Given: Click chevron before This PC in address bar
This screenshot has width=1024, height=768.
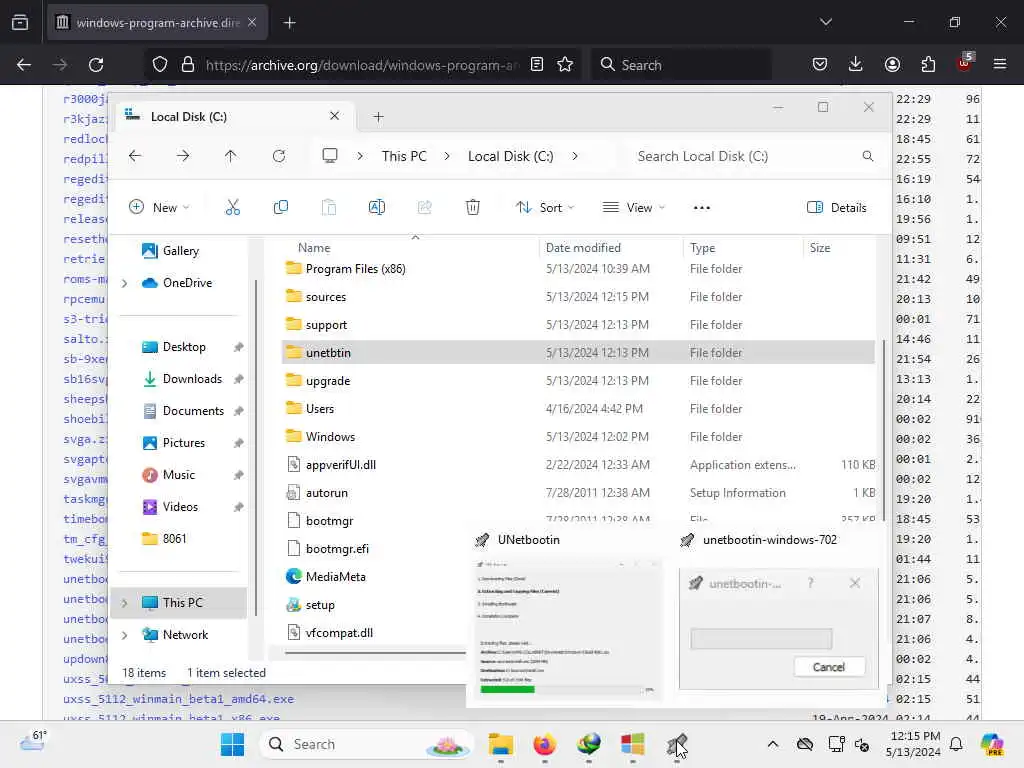Looking at the screenshot, I should click(360, 156).
